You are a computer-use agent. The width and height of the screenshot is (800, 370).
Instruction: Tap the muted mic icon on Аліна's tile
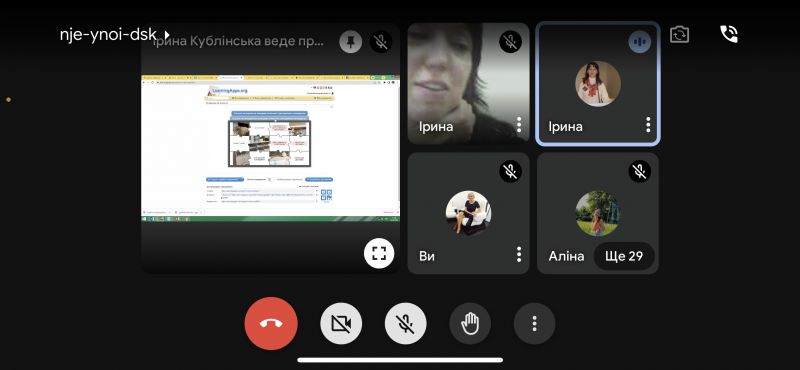(x=639, y=171)
